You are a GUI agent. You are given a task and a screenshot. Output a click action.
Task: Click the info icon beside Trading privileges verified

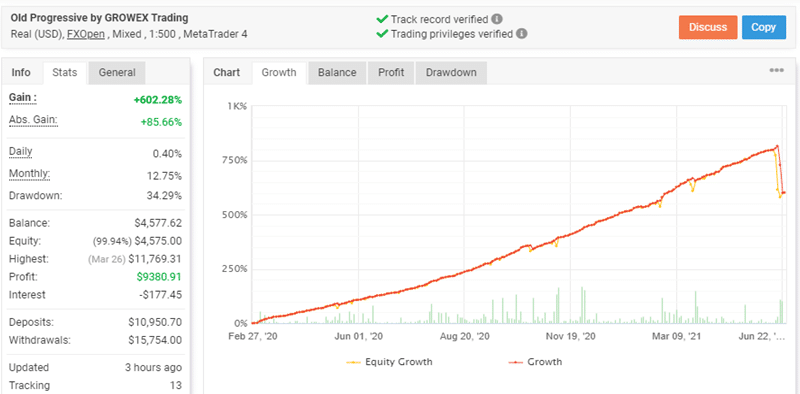[521, 34]
